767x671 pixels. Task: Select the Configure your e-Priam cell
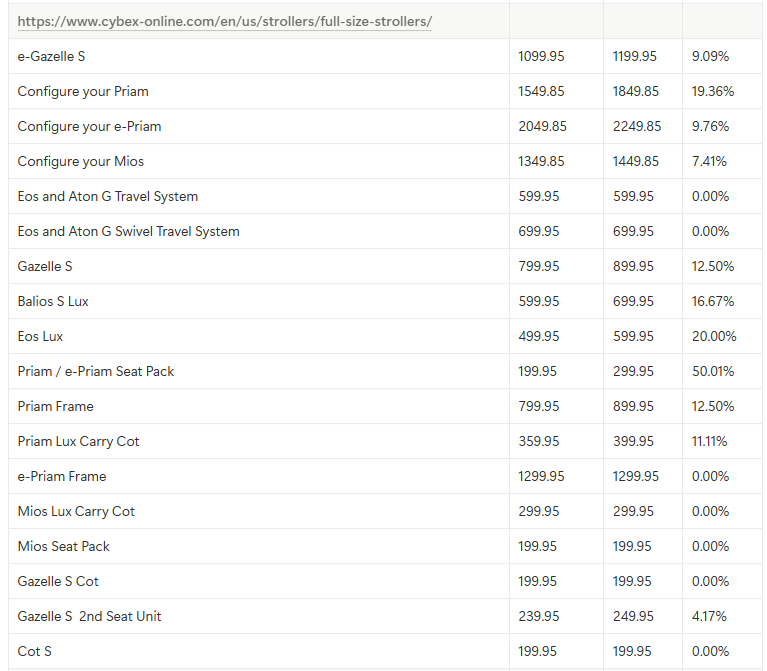coord(259,126)
